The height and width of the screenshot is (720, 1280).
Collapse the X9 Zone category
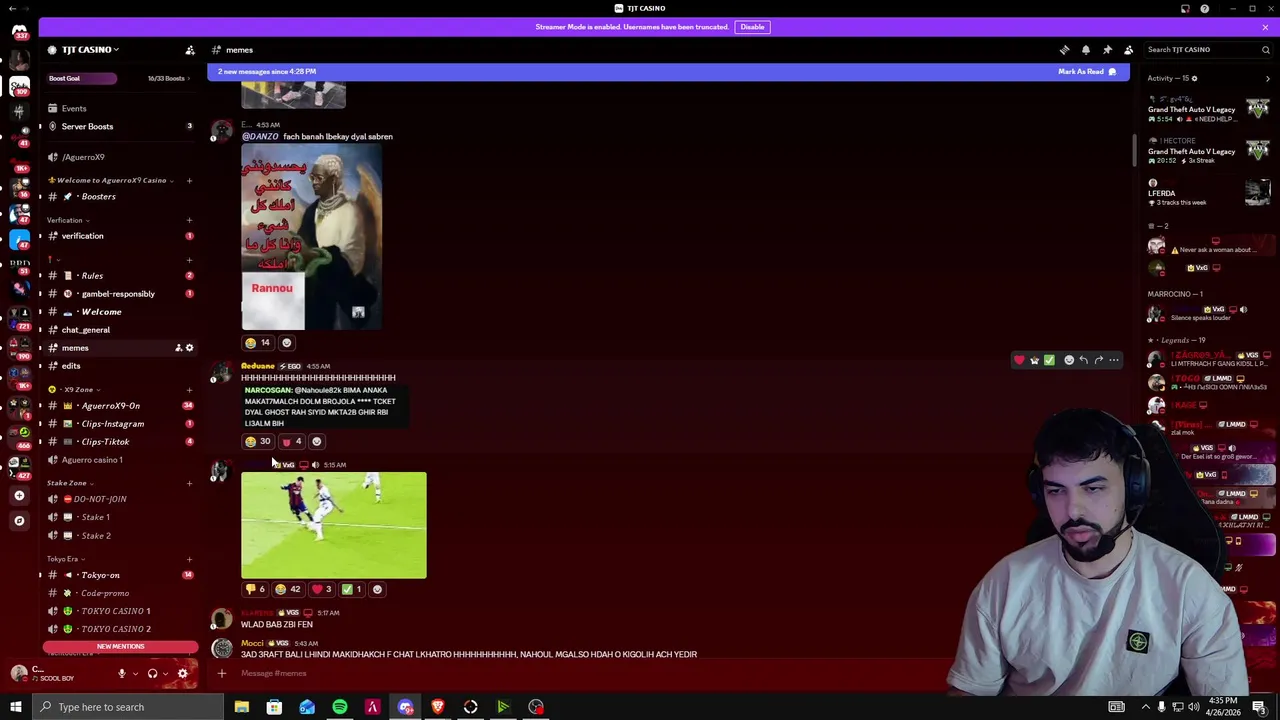click(x=75, y=389)
